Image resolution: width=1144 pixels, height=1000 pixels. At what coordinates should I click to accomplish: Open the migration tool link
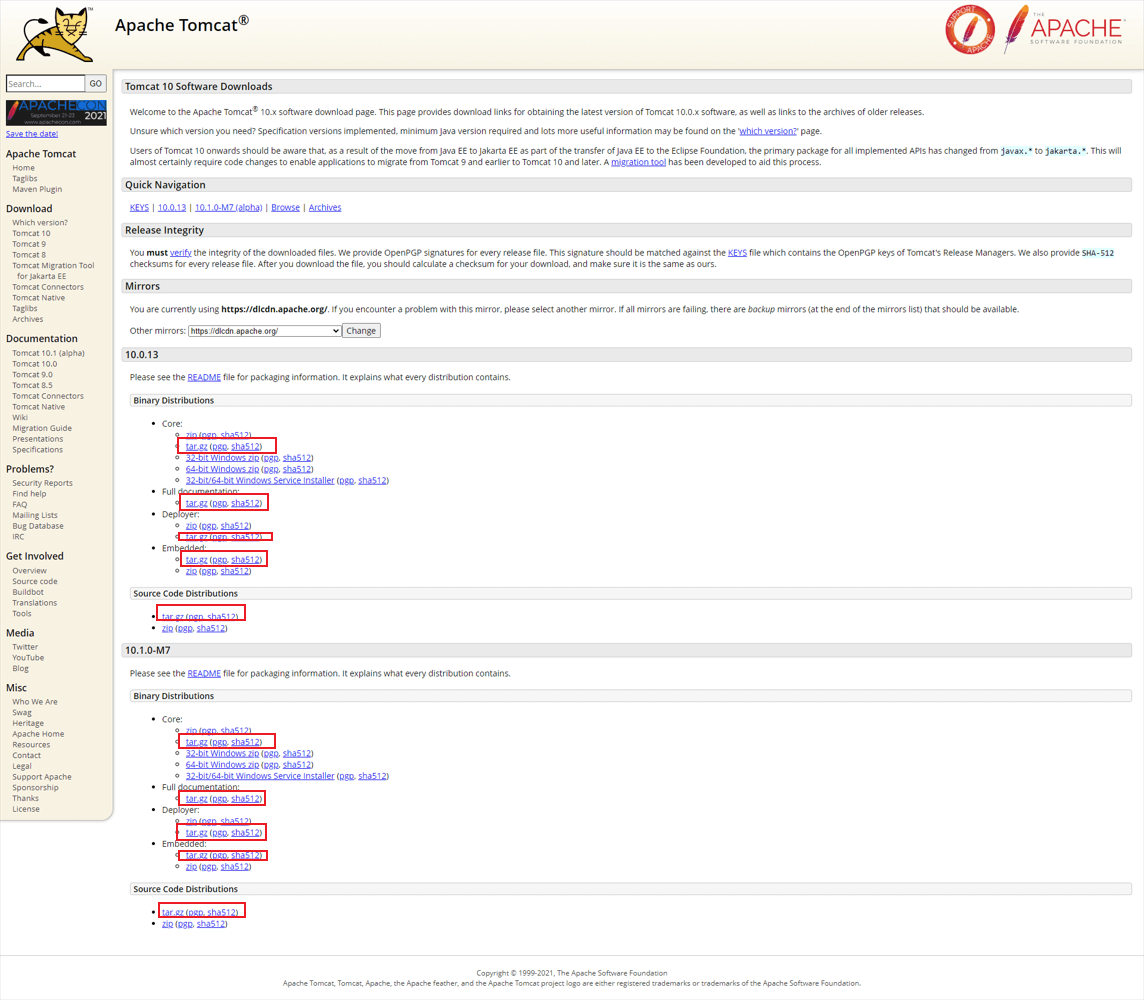[x=638, y=162]
